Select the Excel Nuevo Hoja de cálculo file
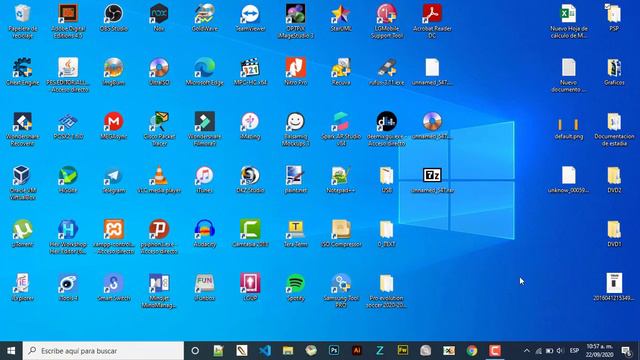Viewport: 640px width, 360px height. point(569,21)
